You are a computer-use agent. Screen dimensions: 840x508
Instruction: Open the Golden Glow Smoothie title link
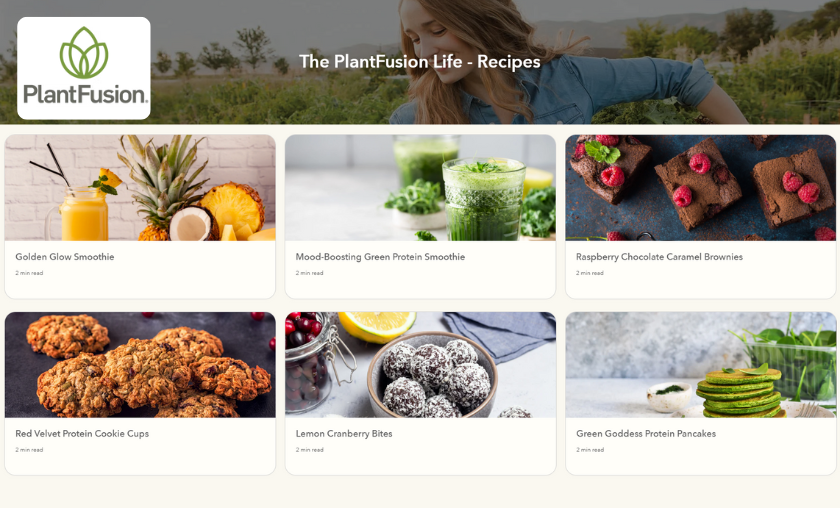pos(65,257)
